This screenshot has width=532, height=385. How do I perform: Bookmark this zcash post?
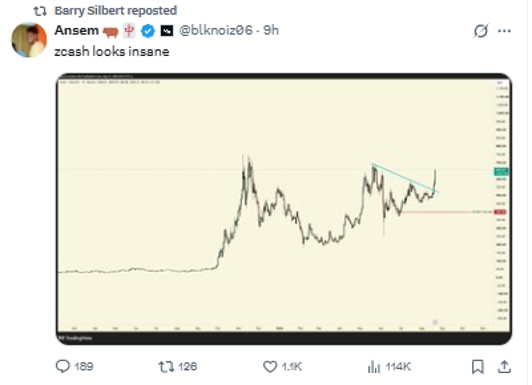[x=478, y=367]
